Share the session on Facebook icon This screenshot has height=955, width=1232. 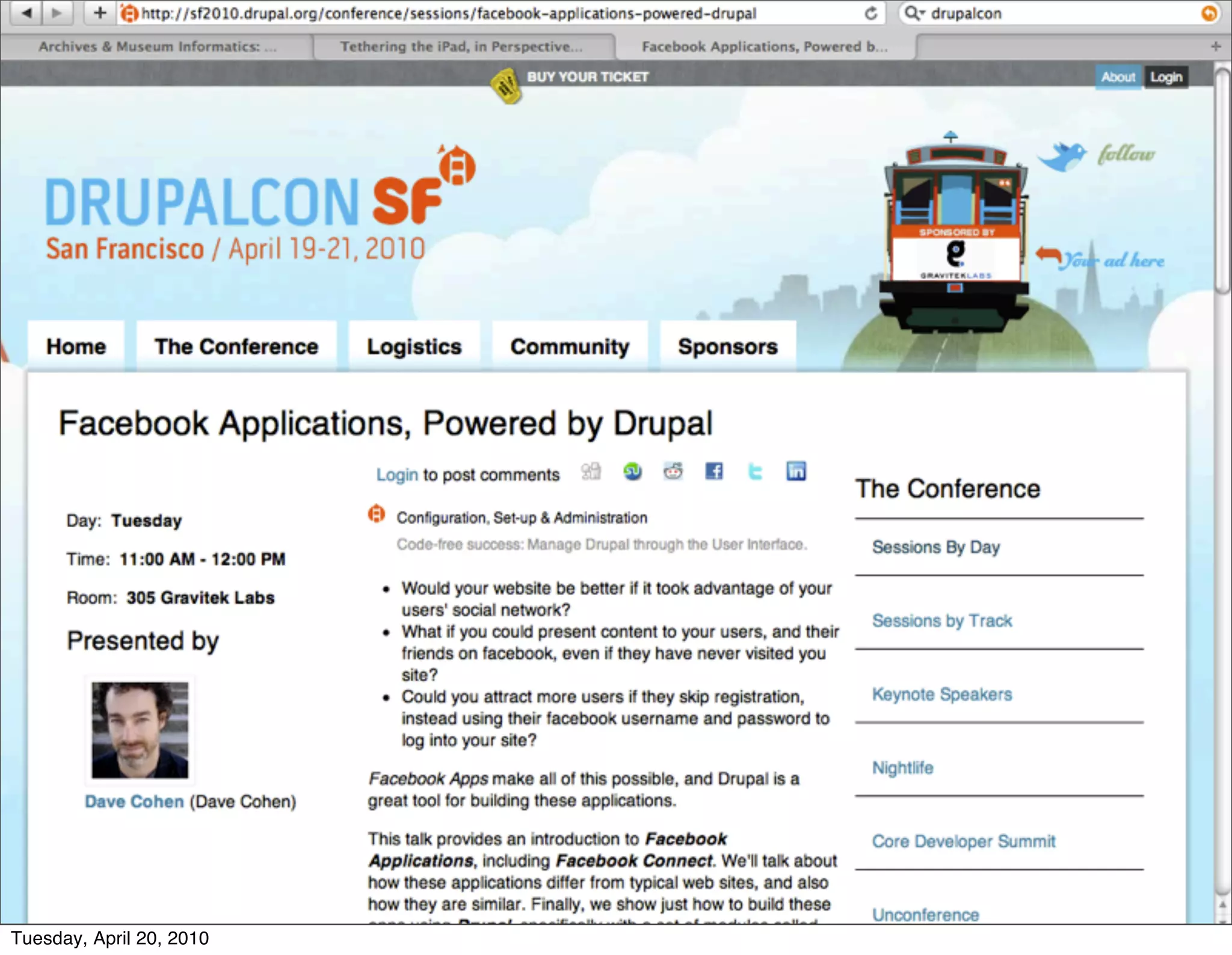click(x=714, y=471)
